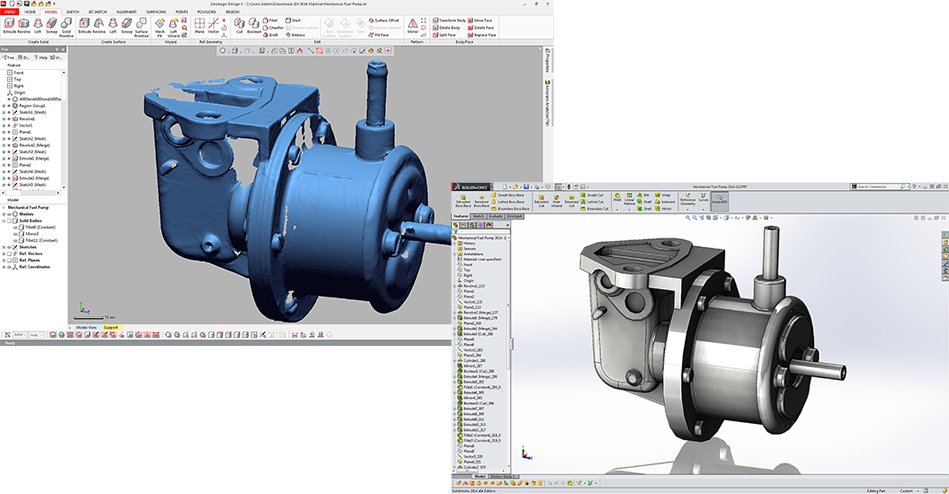The height and width of the screenshot is (494, 949).
Task: Select the Mirror pattern tool
Action: point(414,24)
